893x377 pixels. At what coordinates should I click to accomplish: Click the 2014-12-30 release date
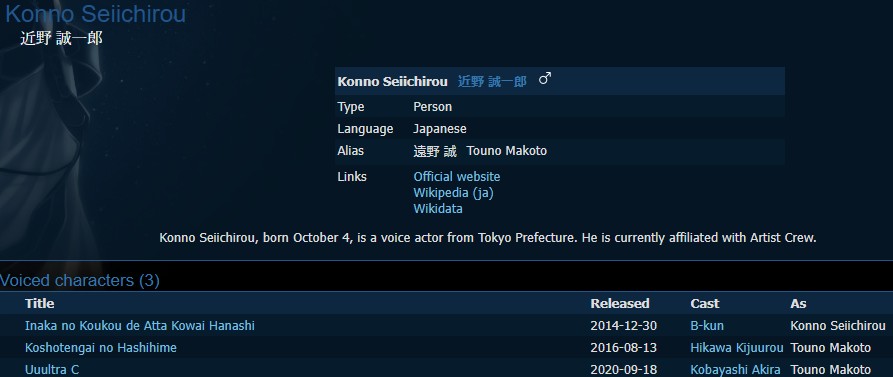[x=623, y=326]
